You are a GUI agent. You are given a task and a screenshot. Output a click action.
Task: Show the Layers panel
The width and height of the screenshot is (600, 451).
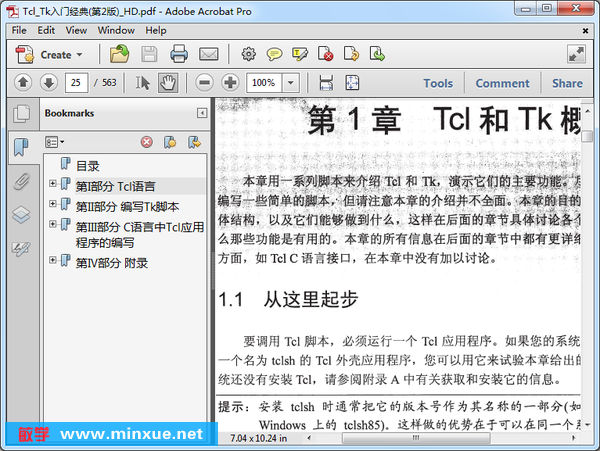click(x=21, y=215)
